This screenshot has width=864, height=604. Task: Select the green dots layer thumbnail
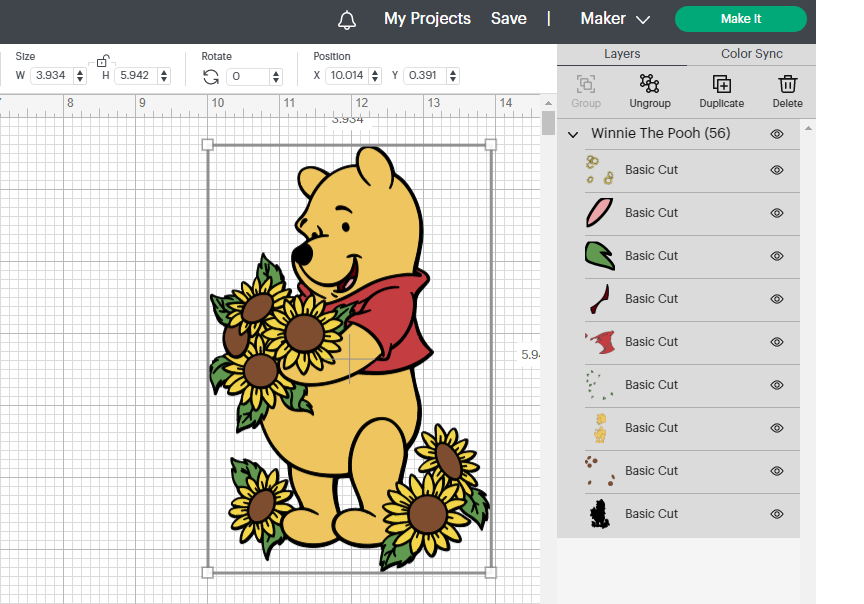tap(600, 385)
